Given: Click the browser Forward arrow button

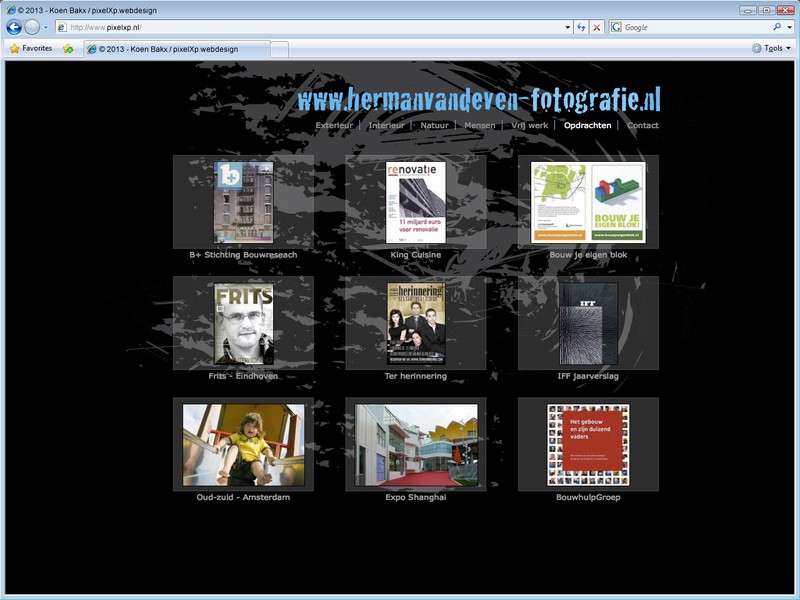Looking at the screenshot, I should pos(32,27).
